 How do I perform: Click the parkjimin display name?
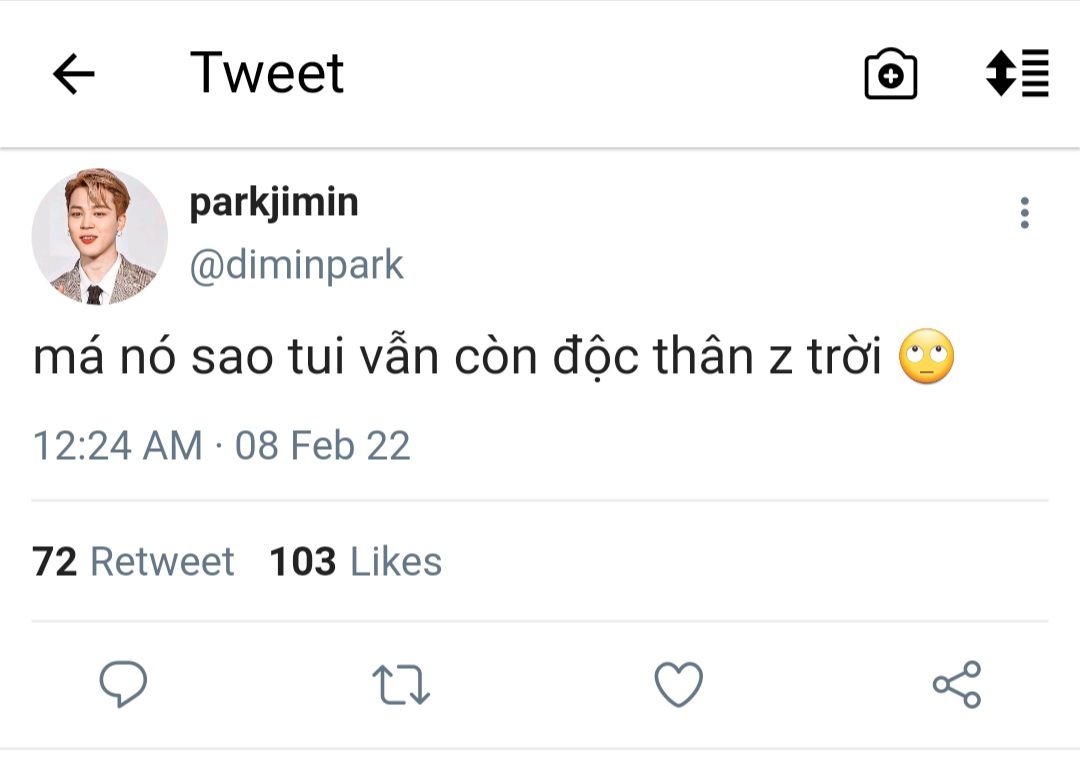274,203
